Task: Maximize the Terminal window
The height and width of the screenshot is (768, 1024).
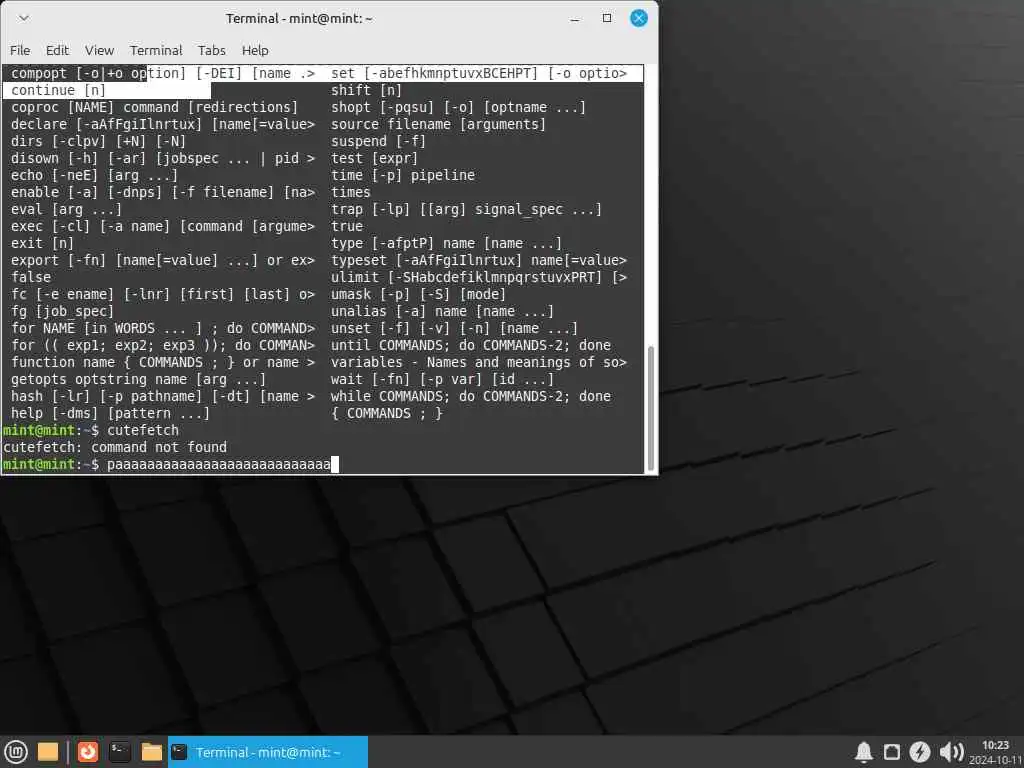Action: (x=607, y=18)
